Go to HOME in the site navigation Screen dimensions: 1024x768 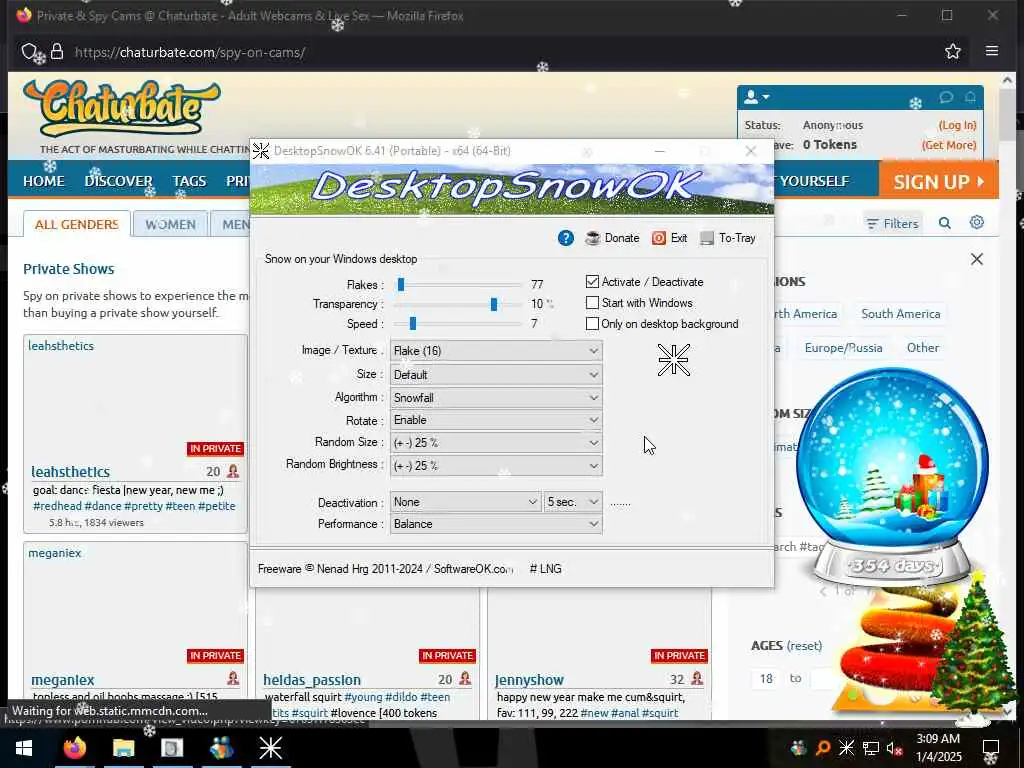(x=44, y=181)
